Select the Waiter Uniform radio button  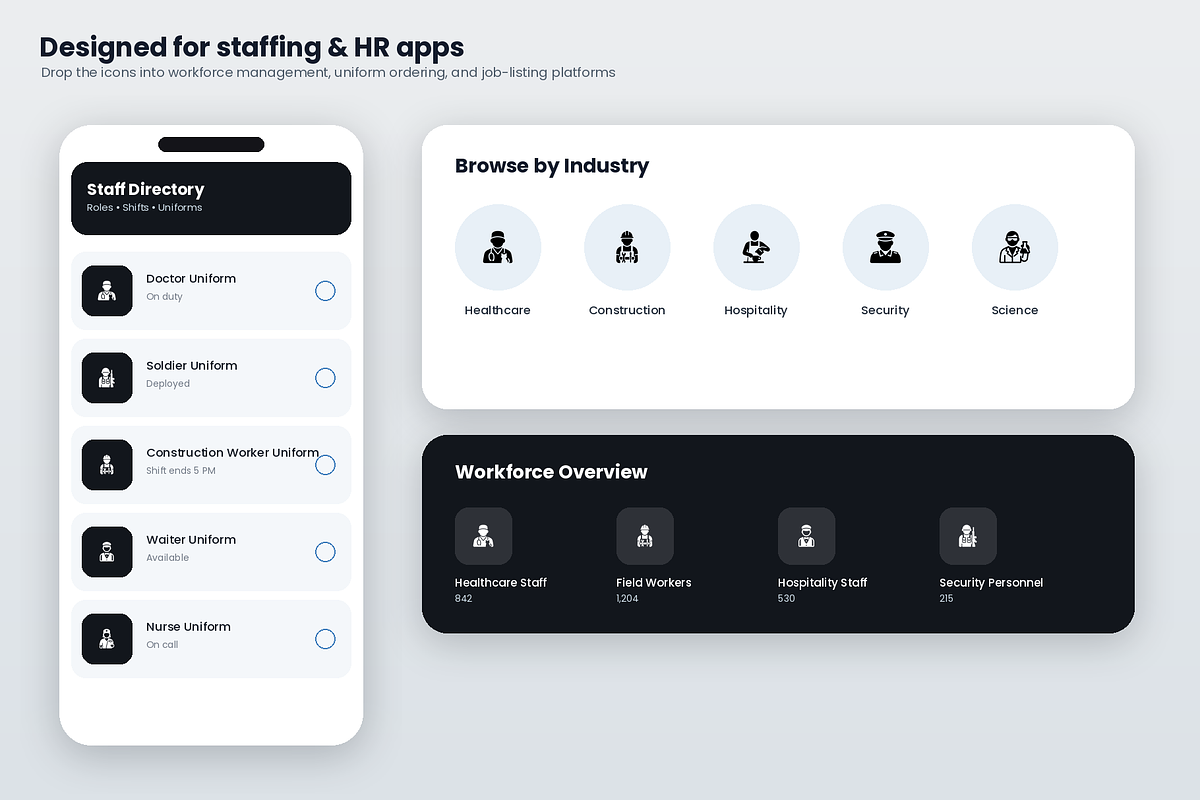tap(325, 552)
